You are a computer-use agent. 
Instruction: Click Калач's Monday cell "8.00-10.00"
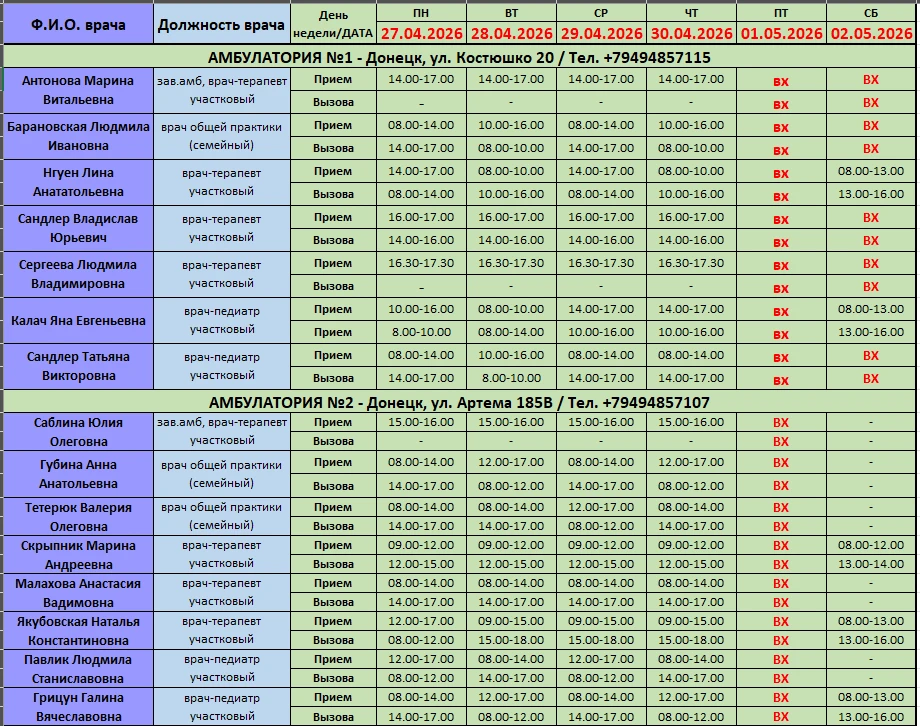coord(421,332)
